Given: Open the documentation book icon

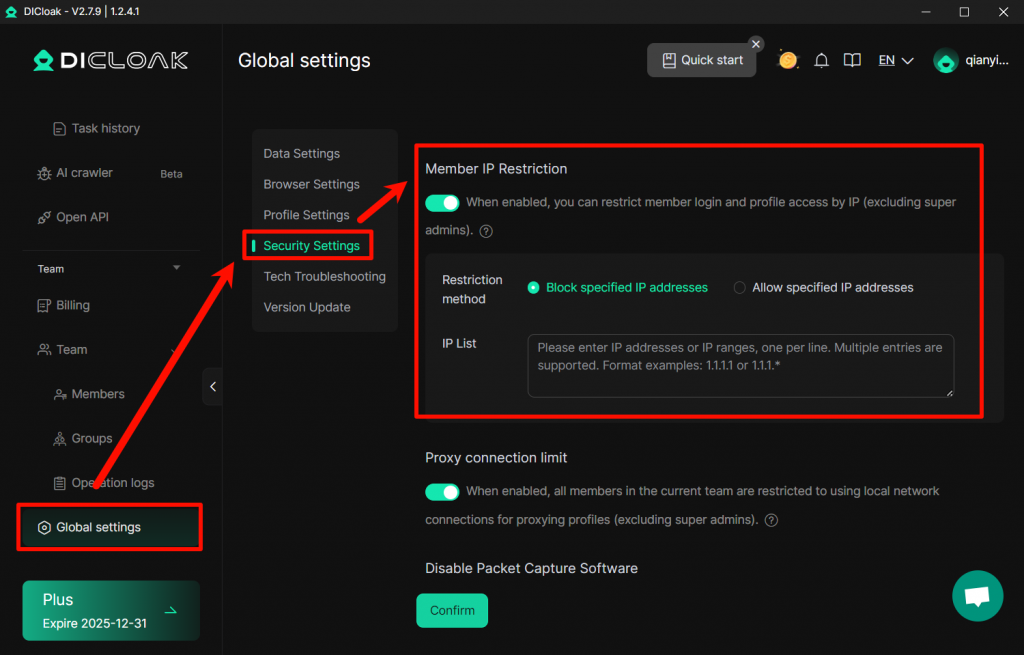Looking at the screenshot, I should pyautogui.click(x=852, y=60).
